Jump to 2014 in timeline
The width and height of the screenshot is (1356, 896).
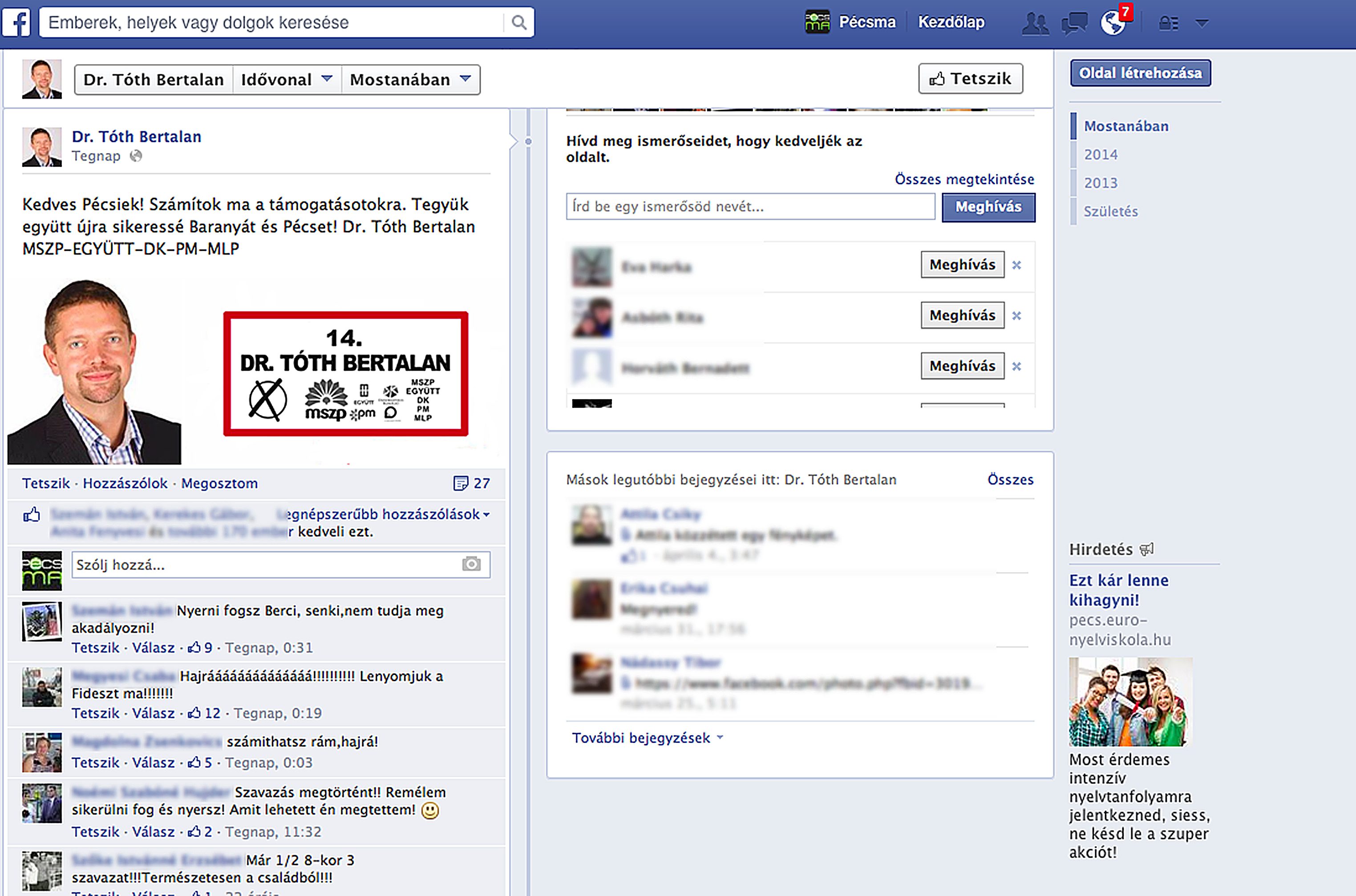point(1101,155)
